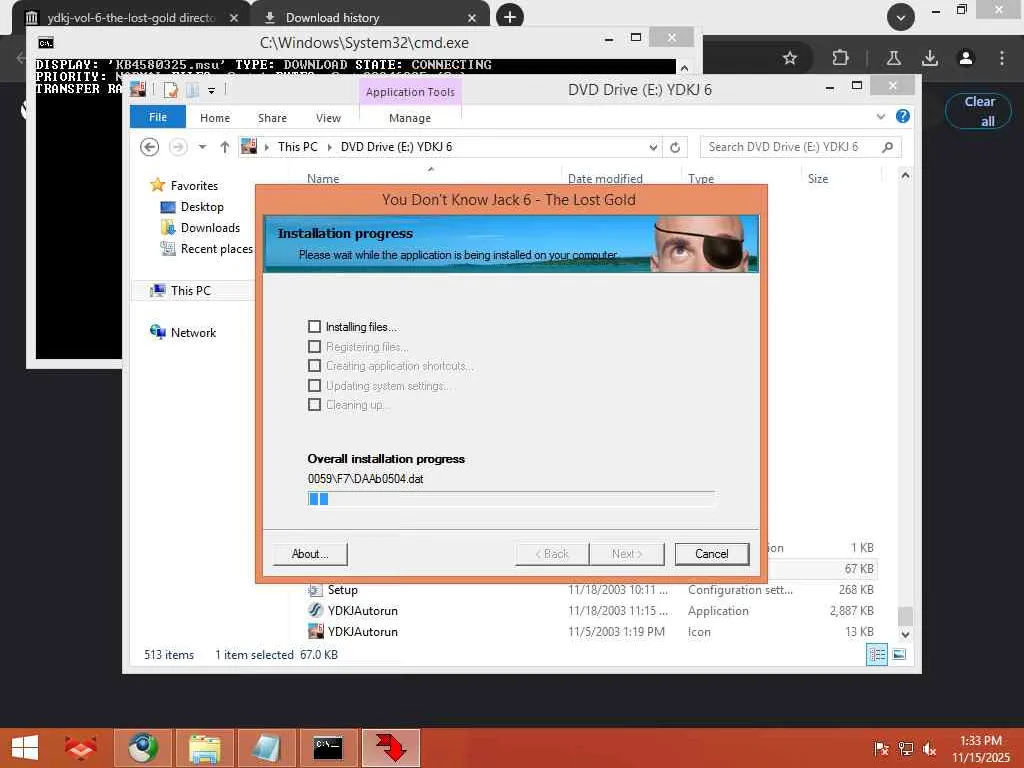Toggle the Installing files checkbox

point(314,327)
